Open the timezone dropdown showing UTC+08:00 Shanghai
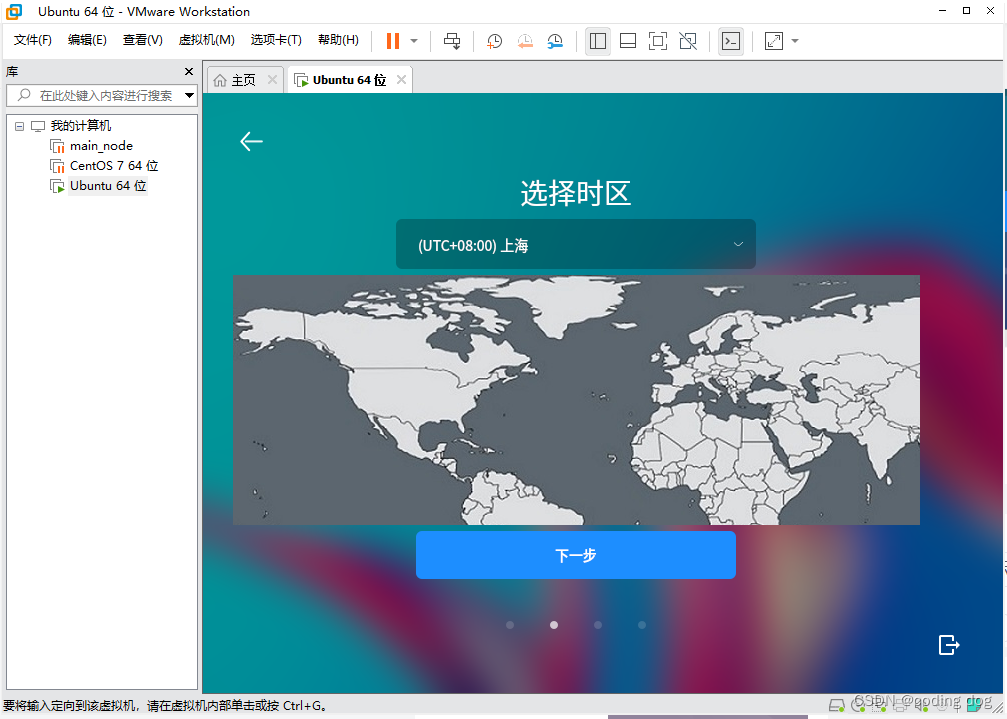Image resolution: width=1007 pixels, height=719 pixels. (x=575, y=244)
